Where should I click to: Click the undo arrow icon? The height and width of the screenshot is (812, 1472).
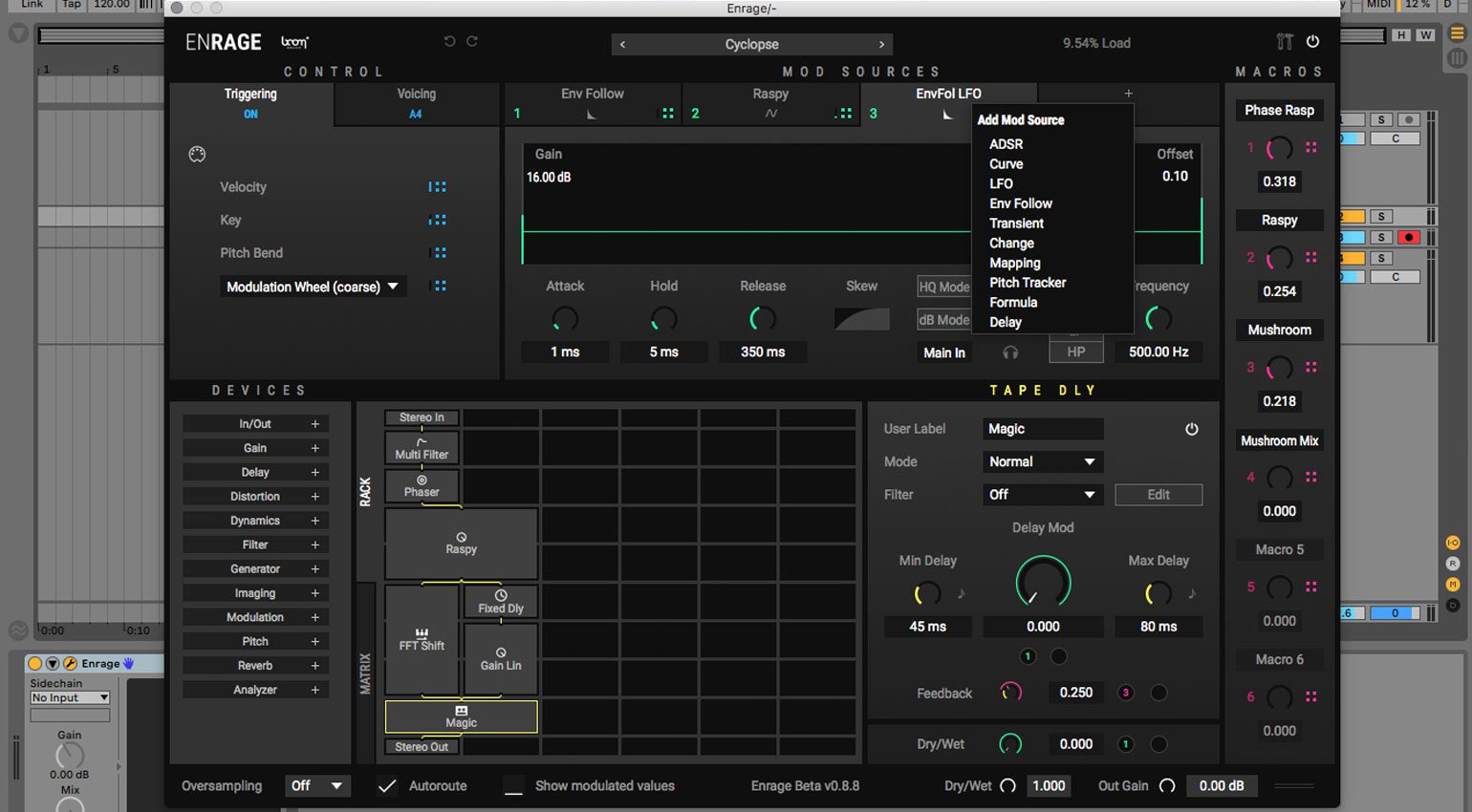coord(449,41)
